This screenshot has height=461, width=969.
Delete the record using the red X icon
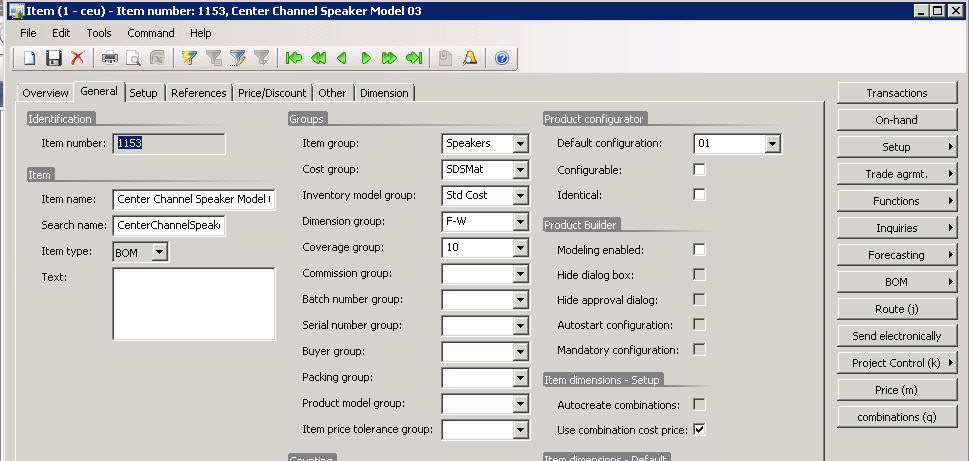point(77,58)
